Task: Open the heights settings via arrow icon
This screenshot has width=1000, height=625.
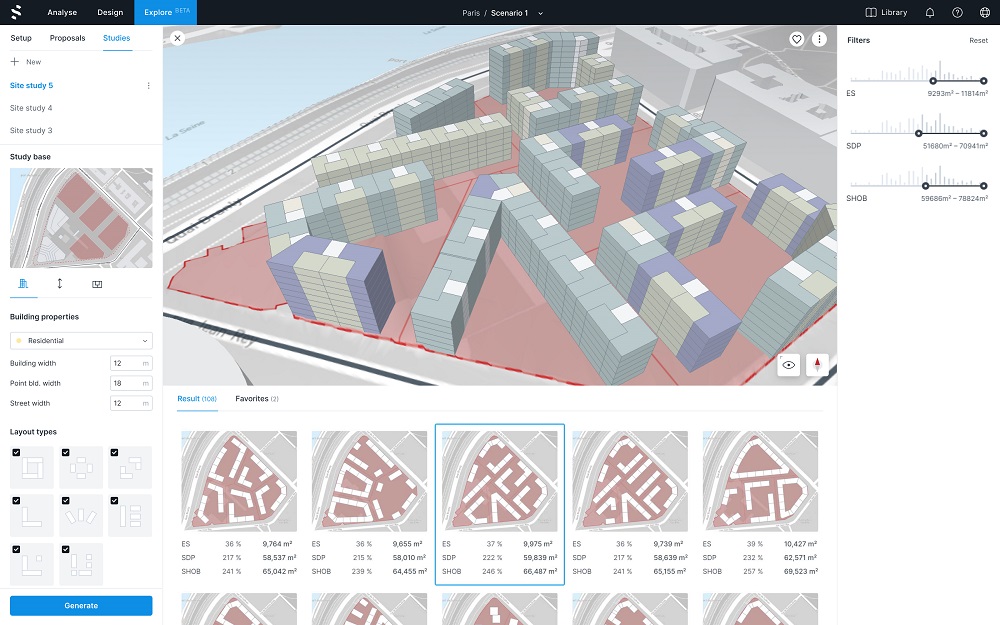Action: point(60,284)
